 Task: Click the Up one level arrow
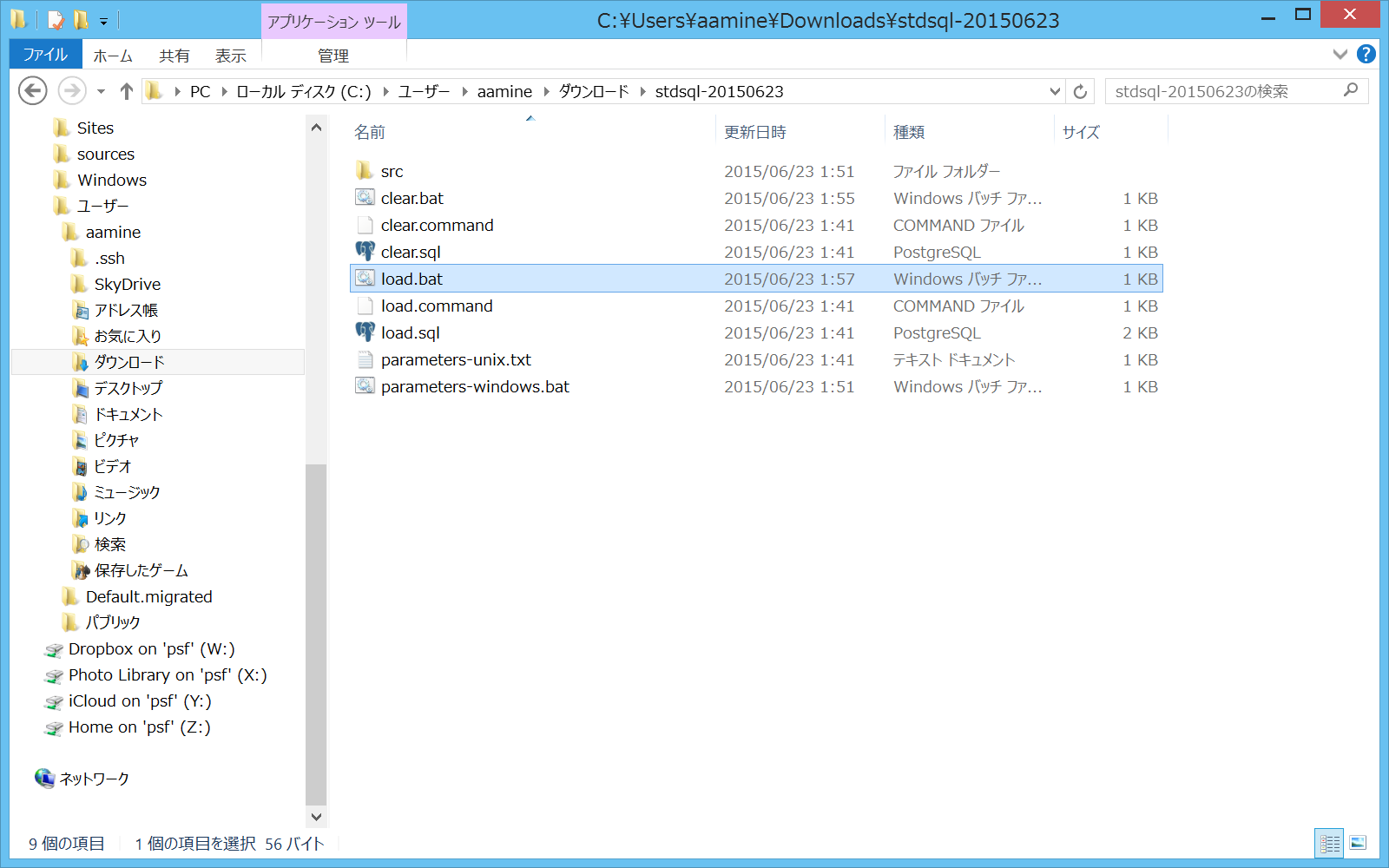(127, 91)
